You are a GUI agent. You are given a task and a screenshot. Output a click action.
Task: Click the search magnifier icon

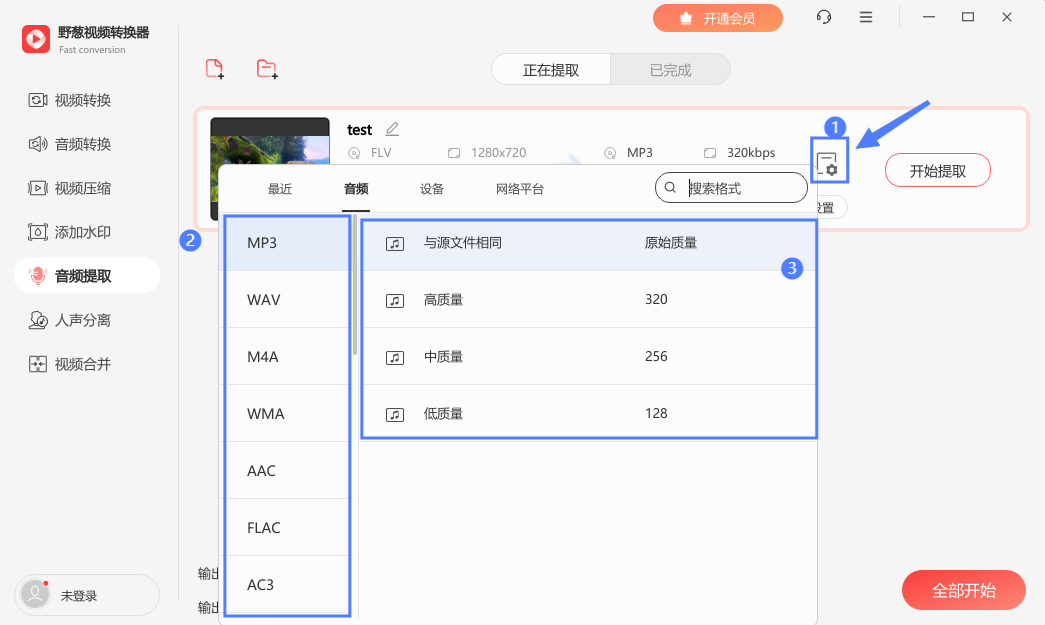point(670,188)
